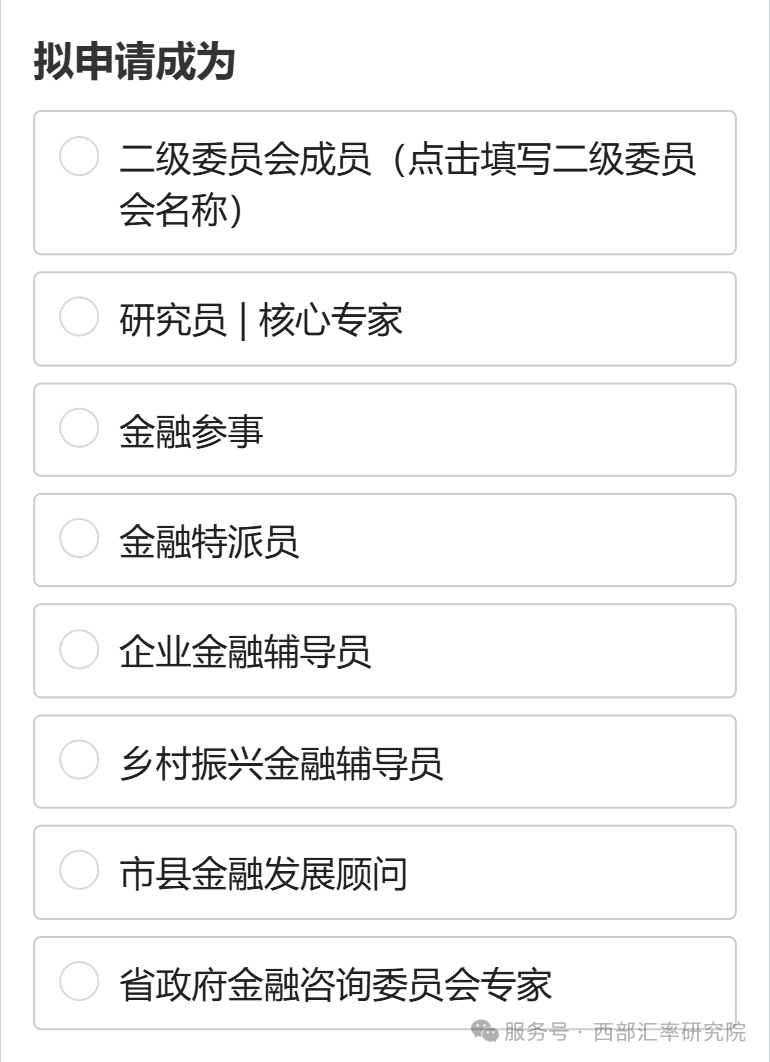
Task: Click the 研究员 | 核心专家 label text
Action: [261, 320]
